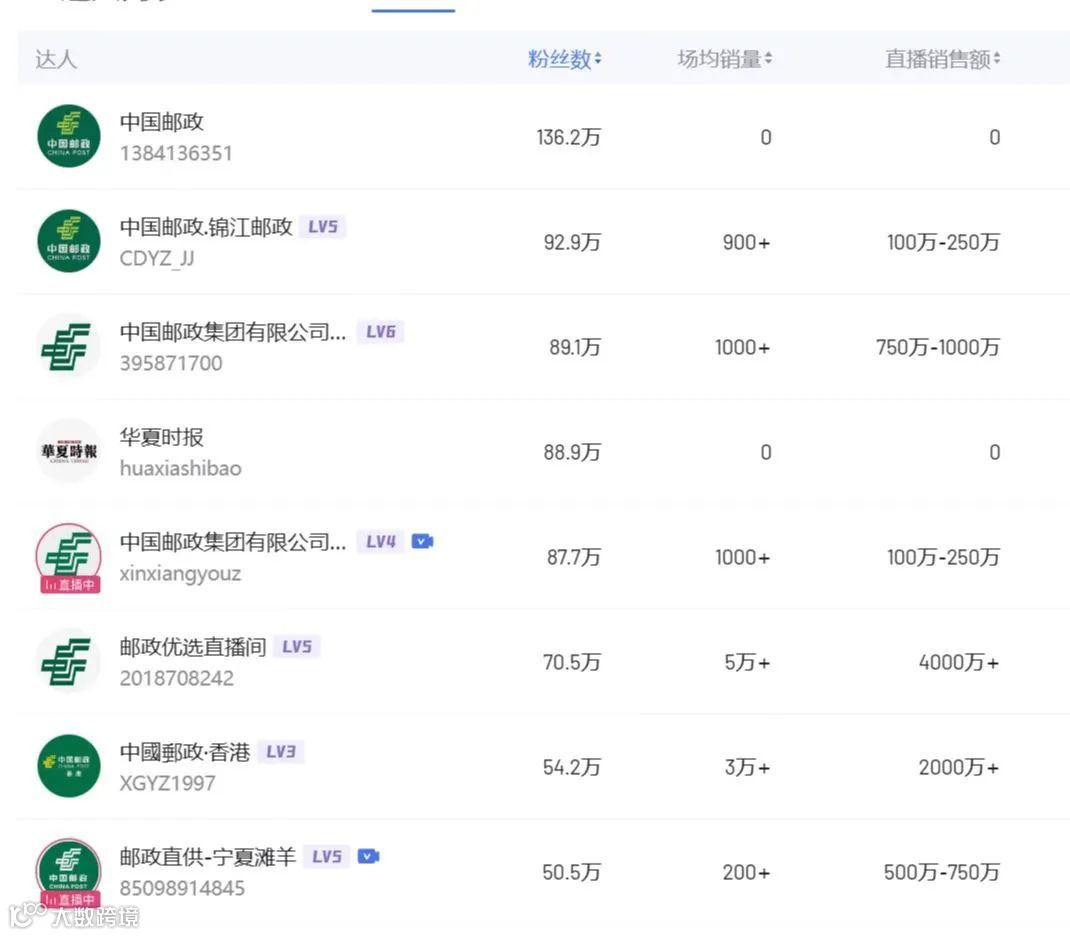Open 邮政优选直播间 name link

(x=193, y=647)
